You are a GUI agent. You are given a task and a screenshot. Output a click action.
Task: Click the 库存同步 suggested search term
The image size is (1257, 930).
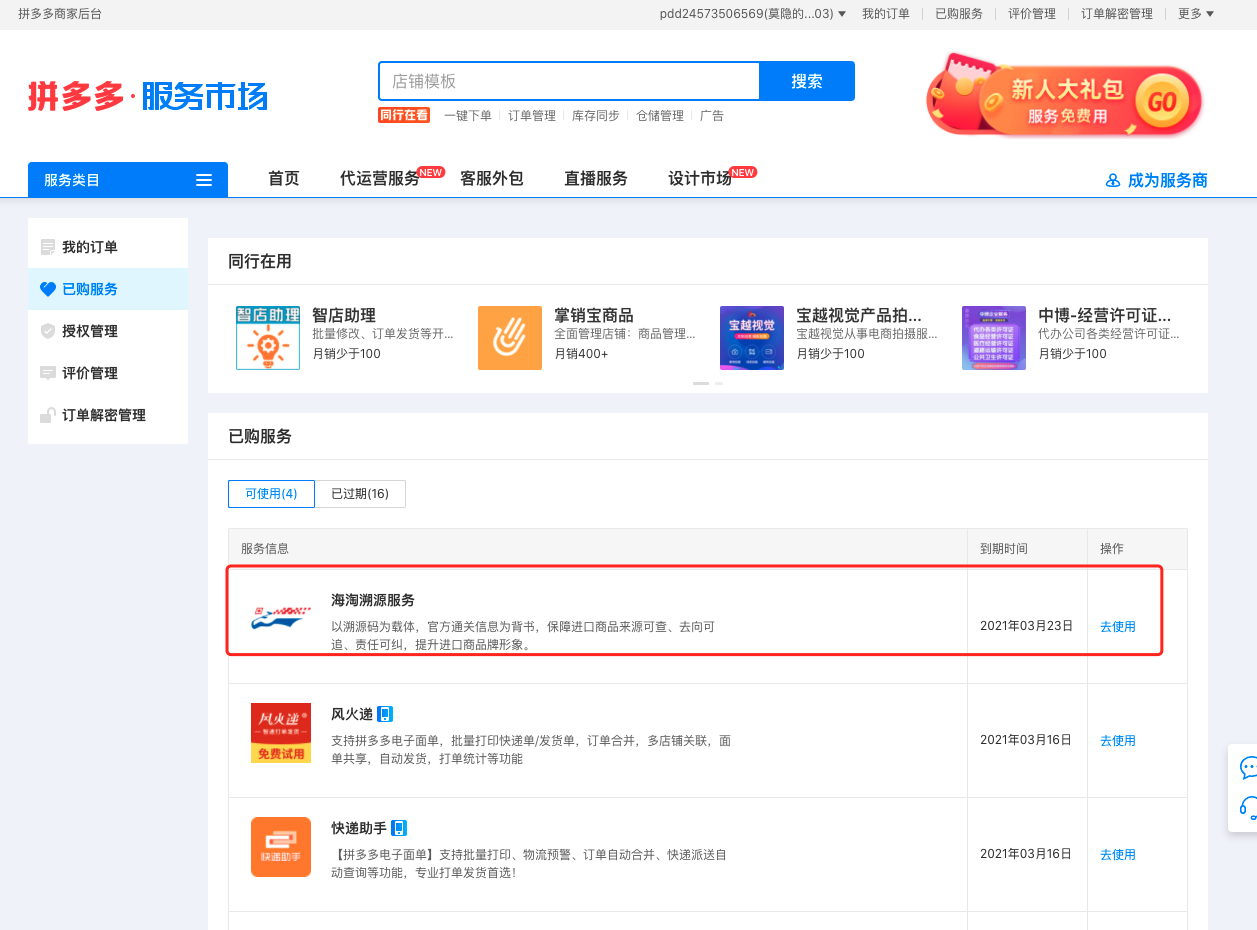tap(596, 116)
